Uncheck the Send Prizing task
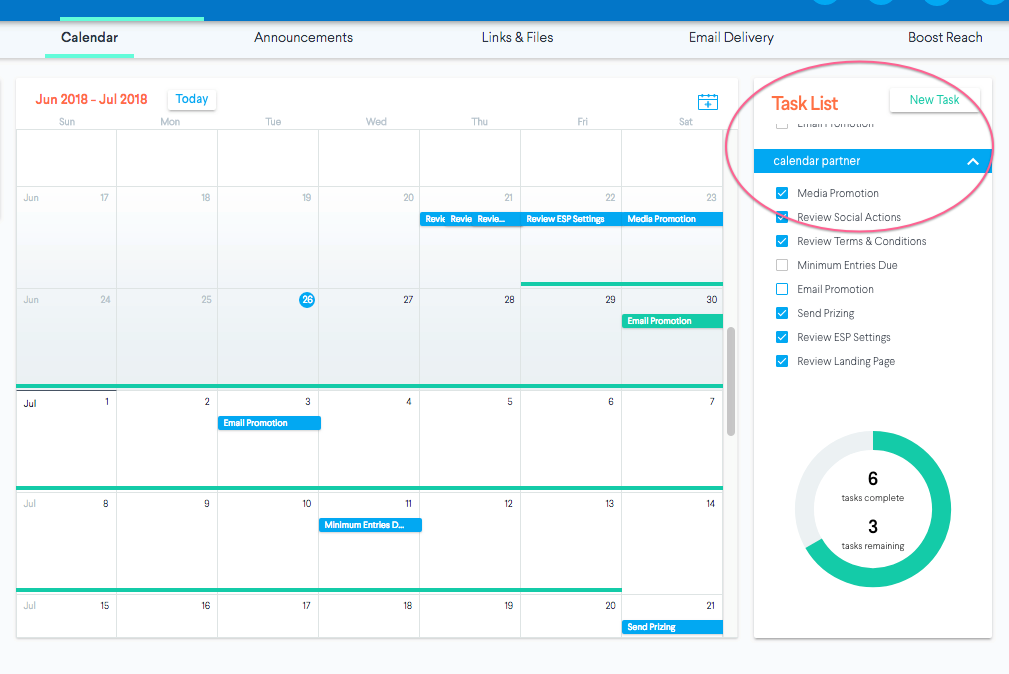 tap(782, 313)
